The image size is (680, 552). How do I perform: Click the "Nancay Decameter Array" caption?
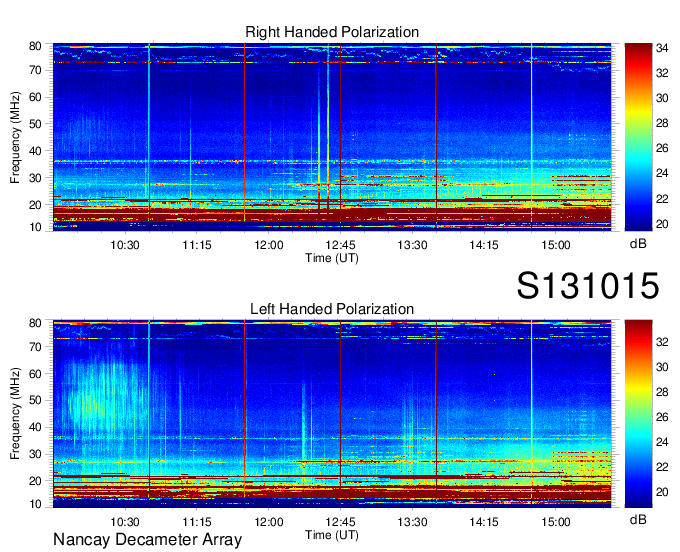pos(147,540)
